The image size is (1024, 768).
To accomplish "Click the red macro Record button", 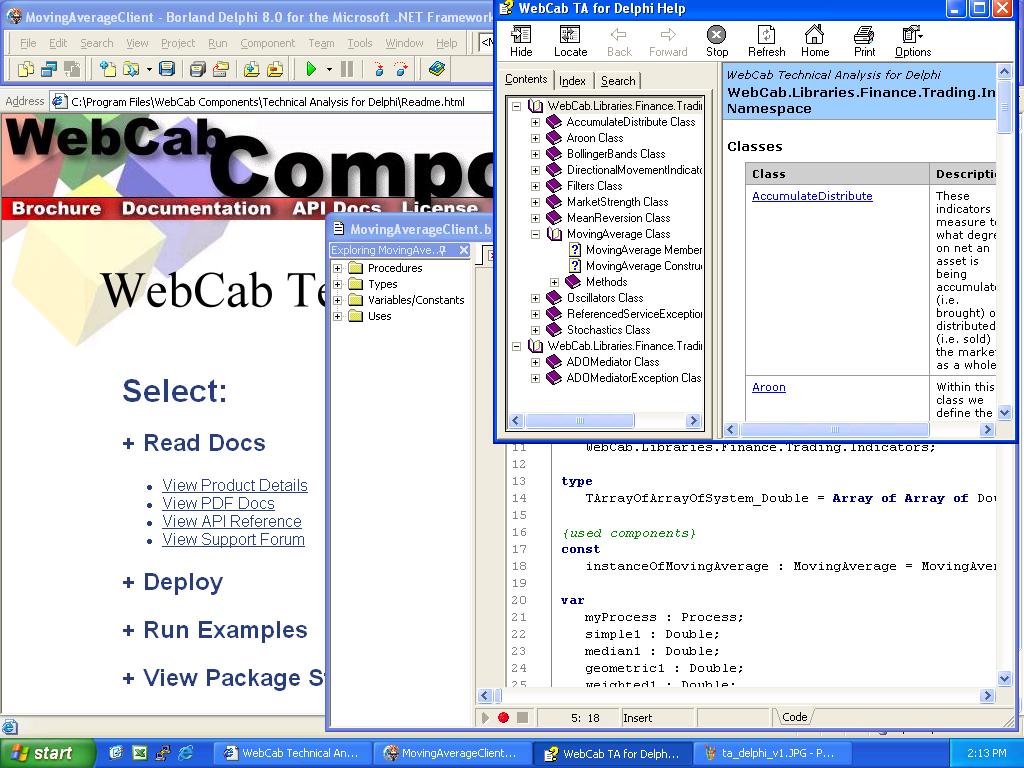I will tap(503, 717).
